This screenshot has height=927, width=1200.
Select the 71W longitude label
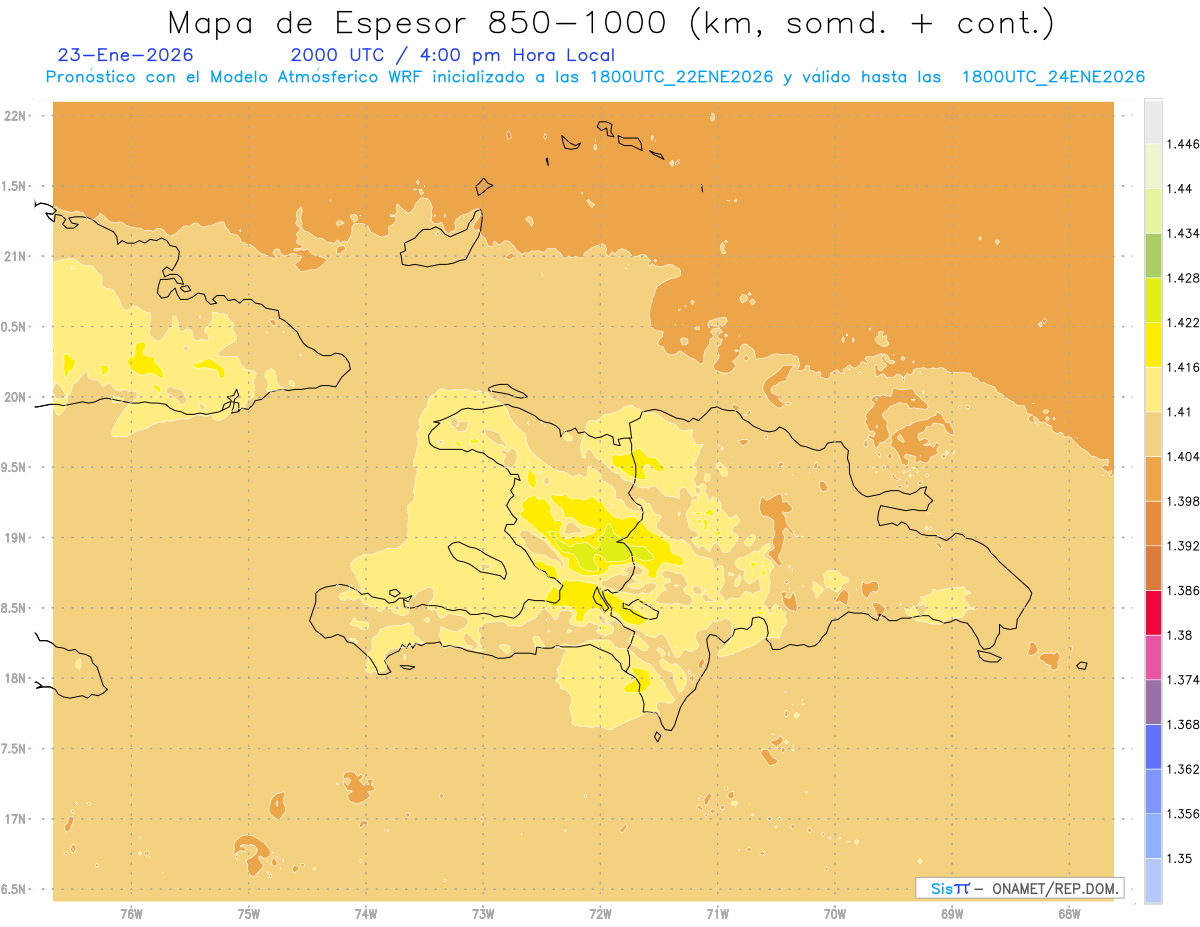tap(717, 913)
